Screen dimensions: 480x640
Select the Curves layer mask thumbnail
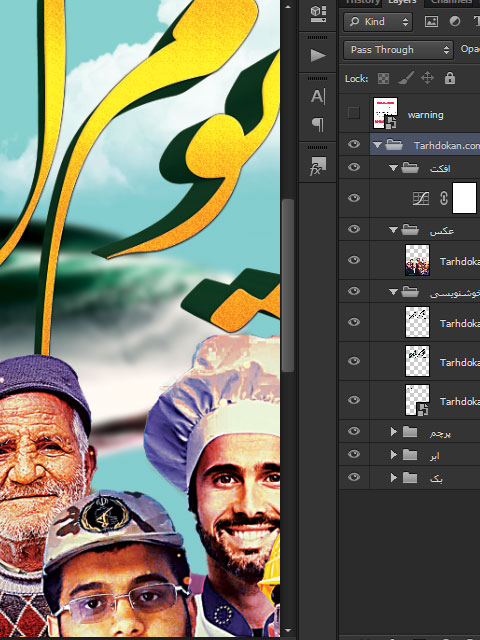click(x=464, y=198)
